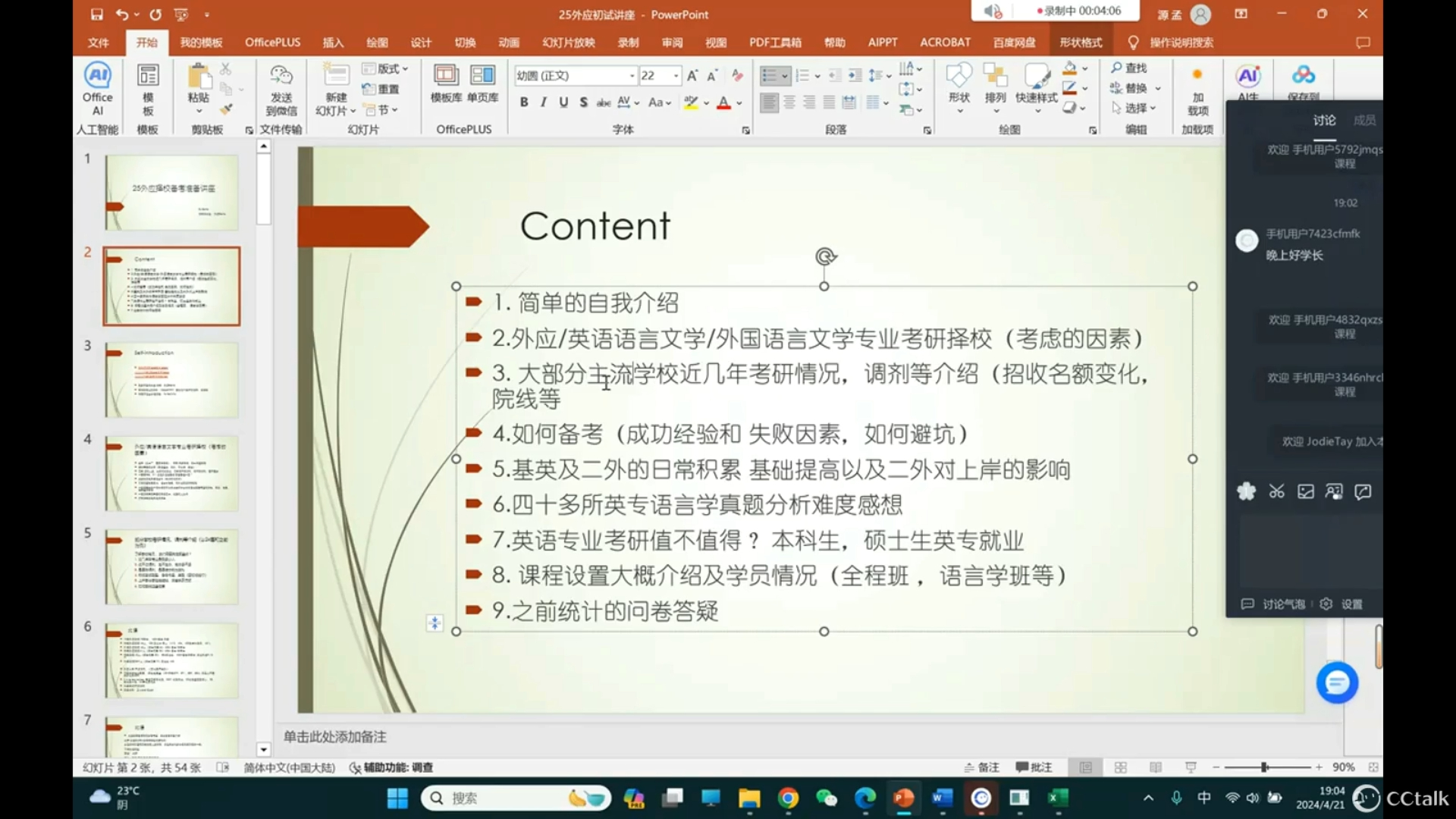
Task: Toggle Strikethrough (abc) formatting
Action: coord(604,102)
